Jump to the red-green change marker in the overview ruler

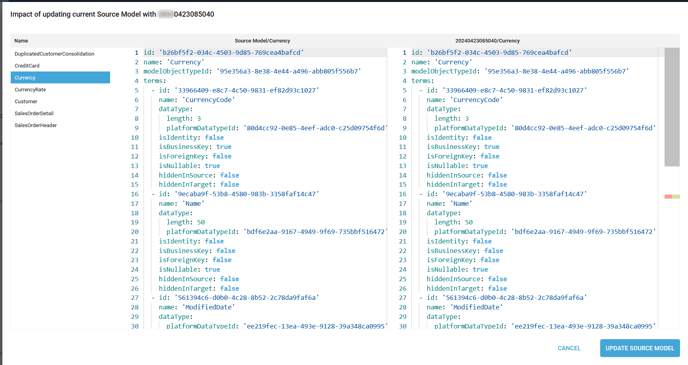(x=672, y=197)
